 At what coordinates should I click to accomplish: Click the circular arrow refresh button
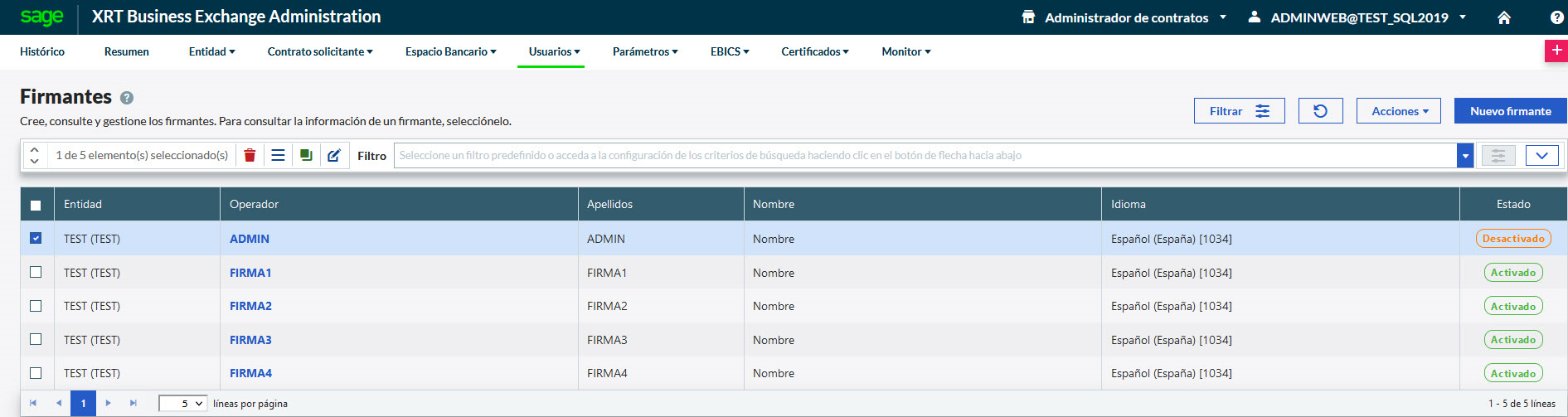(x=1320, y=111)
